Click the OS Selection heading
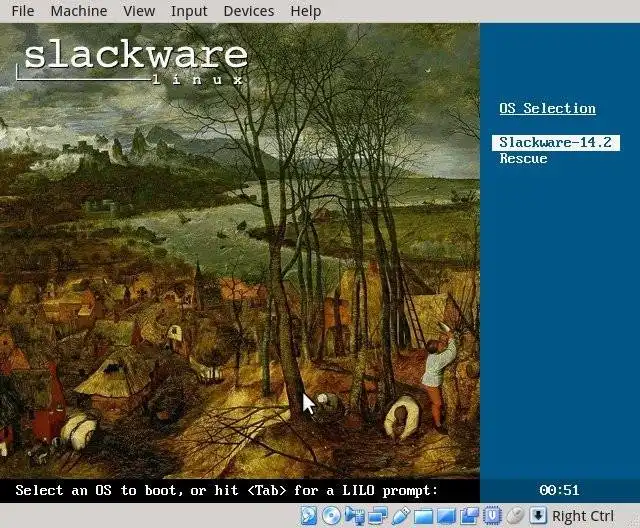The height and width of the screenshot is (528, 640). point(547,109)
